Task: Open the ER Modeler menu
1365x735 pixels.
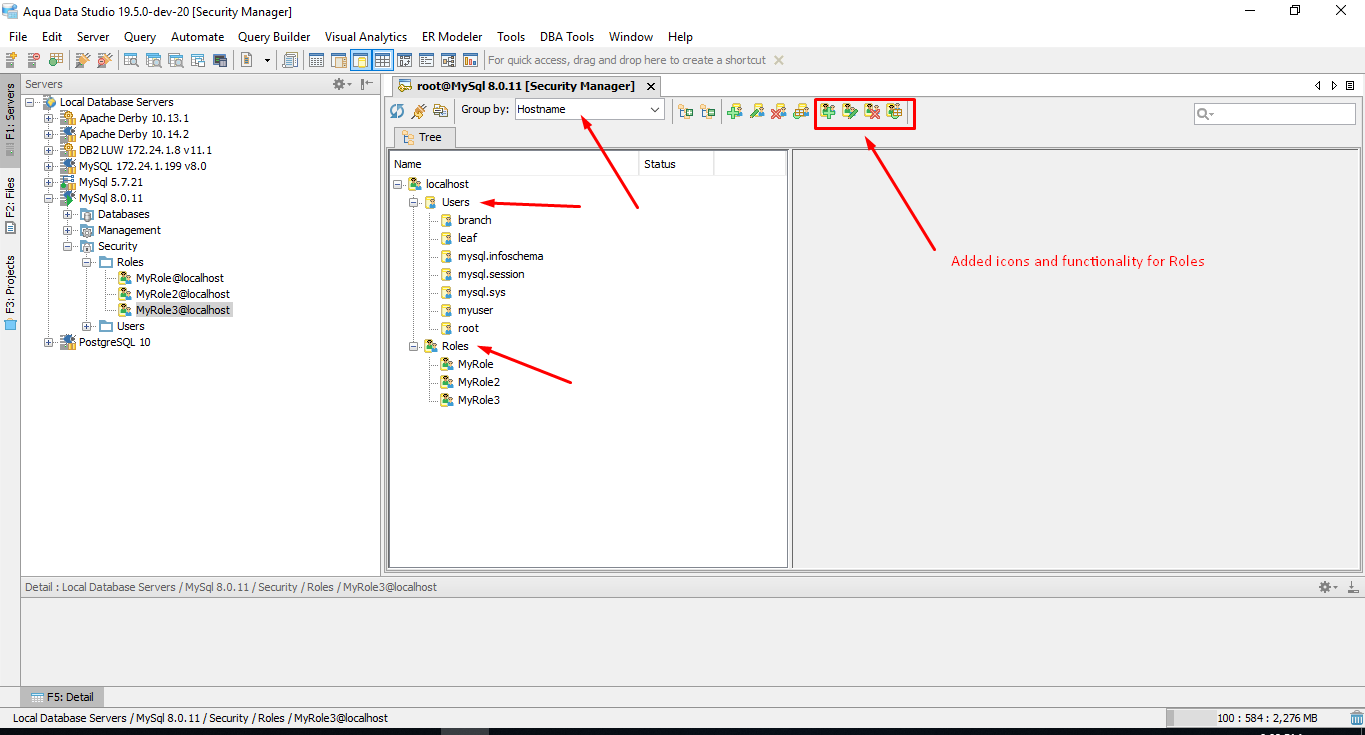Action: pyautogui.click(x=452, y=36)
